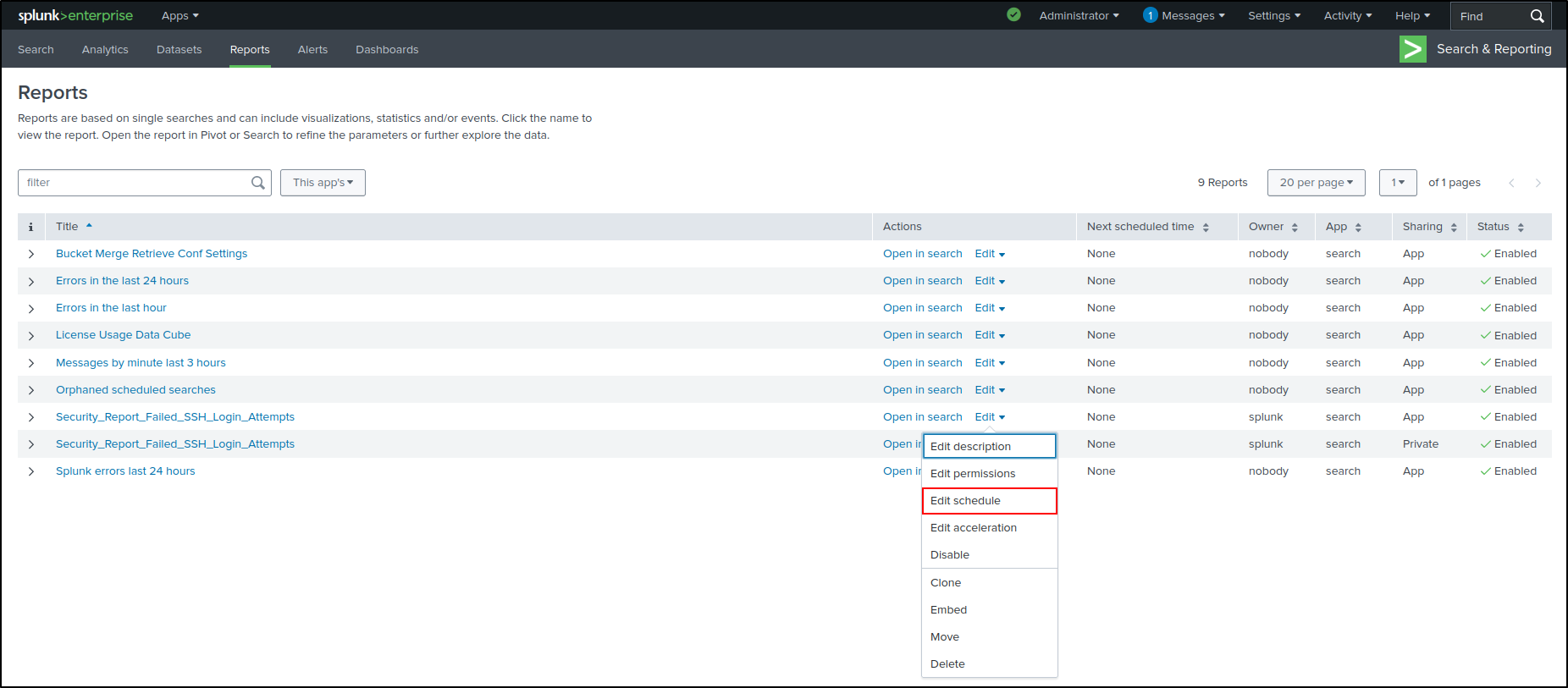The image size is (1568, 688).
Task: Sort by Sharing column
Action: (1454, 227)
